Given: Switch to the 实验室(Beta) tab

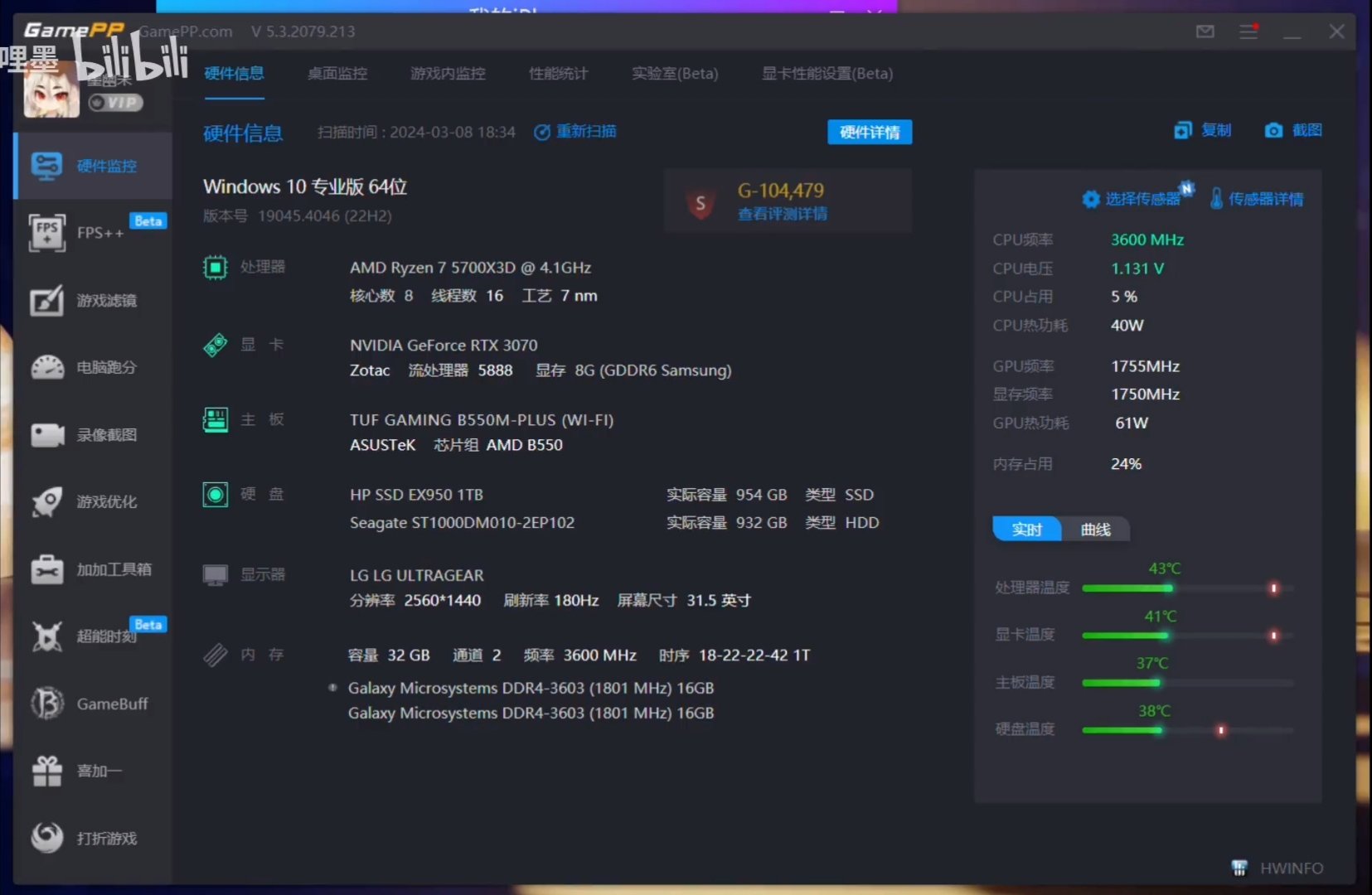Looking at the screenshot, I should [675, 74].
